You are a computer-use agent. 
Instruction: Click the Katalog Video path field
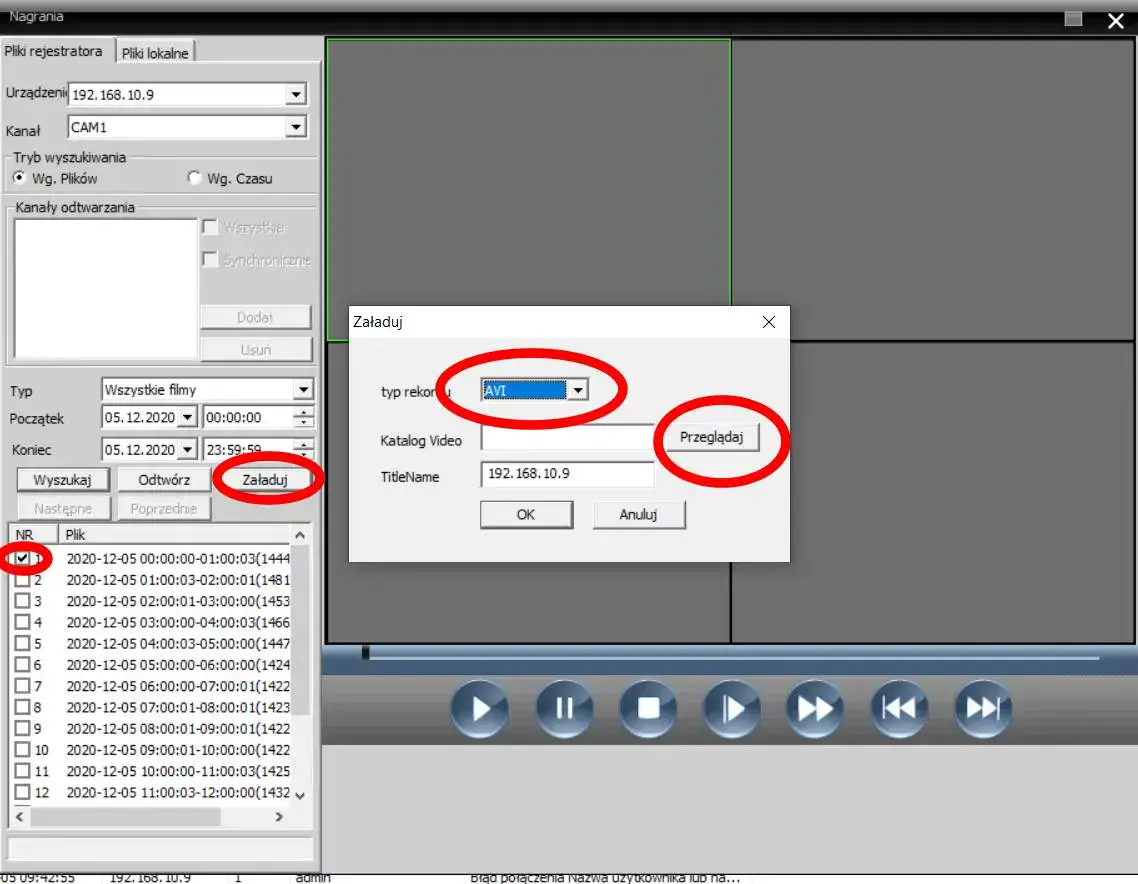[x=567, y=438]
